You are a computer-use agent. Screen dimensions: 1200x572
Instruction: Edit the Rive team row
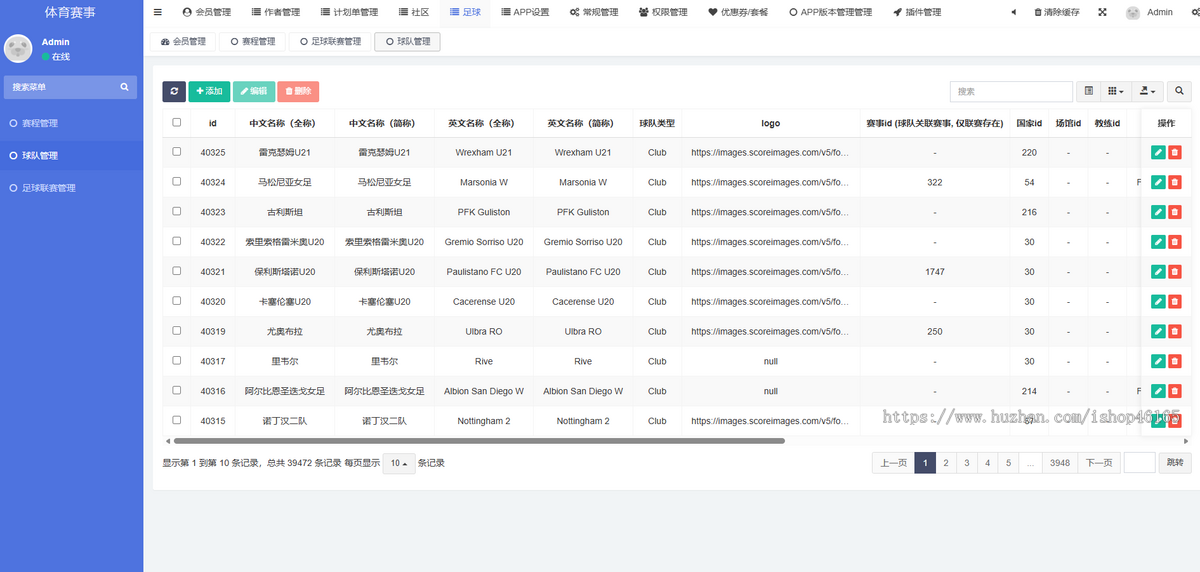1158,361
